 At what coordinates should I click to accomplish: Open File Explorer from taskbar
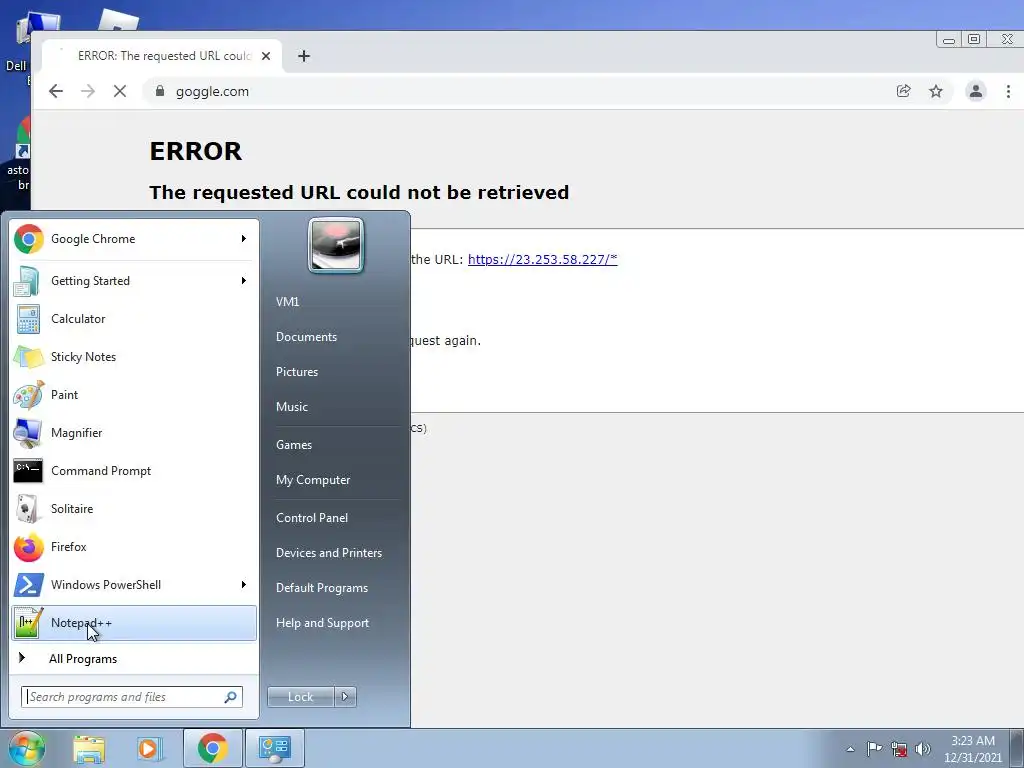(x=89, y=748)
